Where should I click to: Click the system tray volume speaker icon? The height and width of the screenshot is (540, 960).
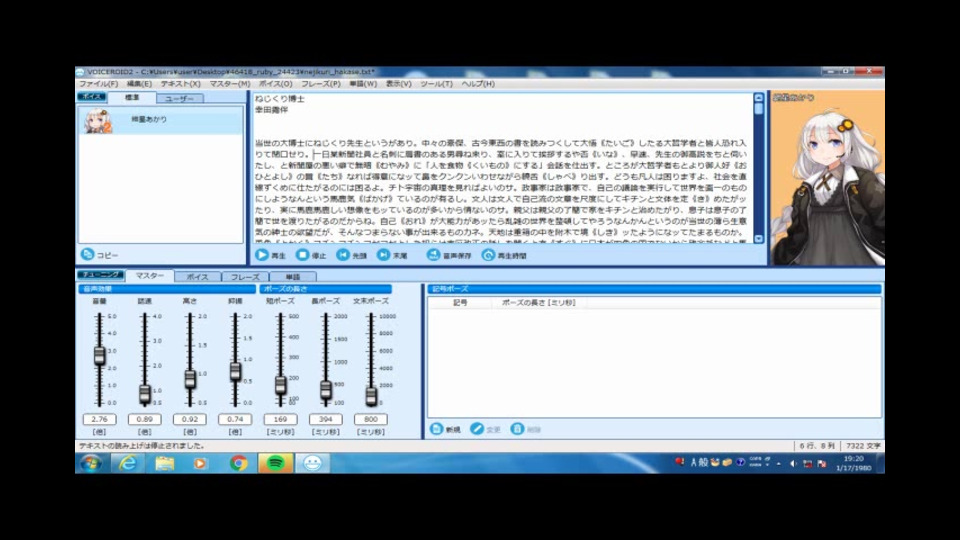click(793, 463)
